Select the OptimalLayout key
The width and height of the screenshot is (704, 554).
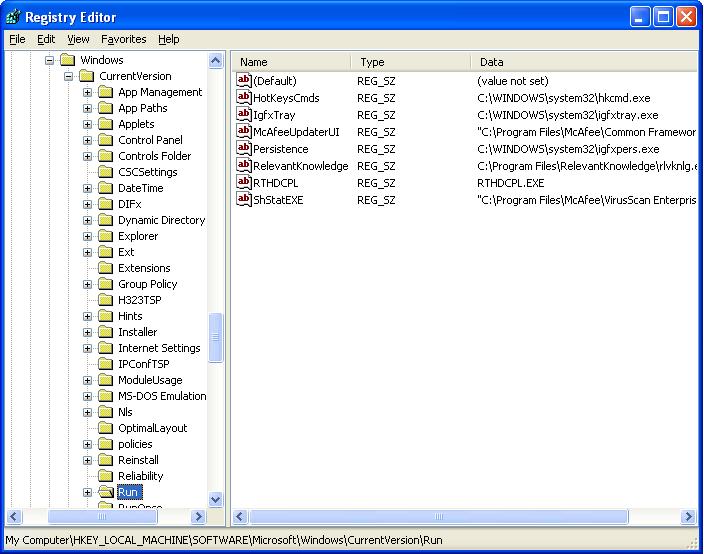click(153, 428)
